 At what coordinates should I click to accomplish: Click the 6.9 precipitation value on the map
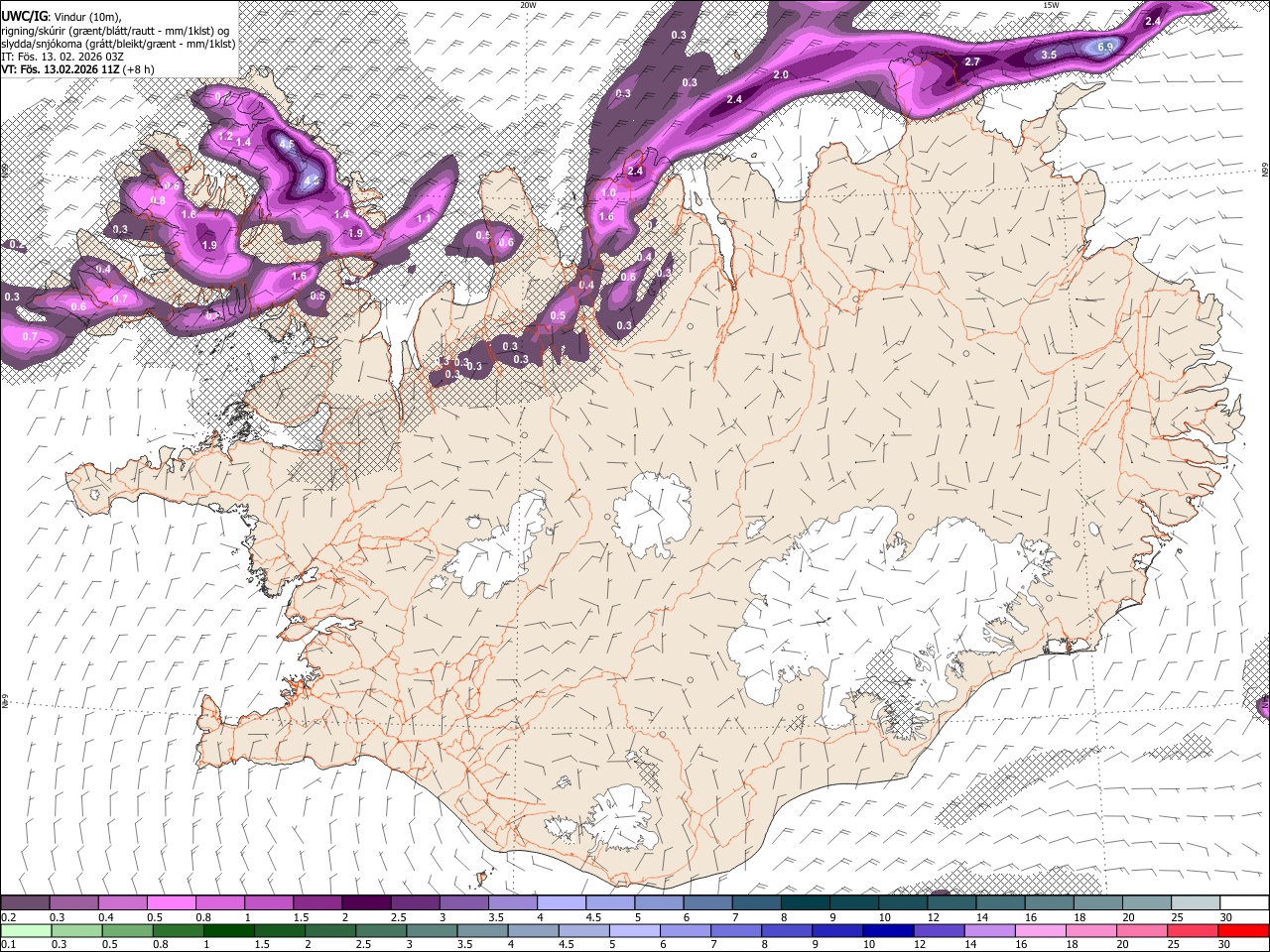[x=1106, y=47]
